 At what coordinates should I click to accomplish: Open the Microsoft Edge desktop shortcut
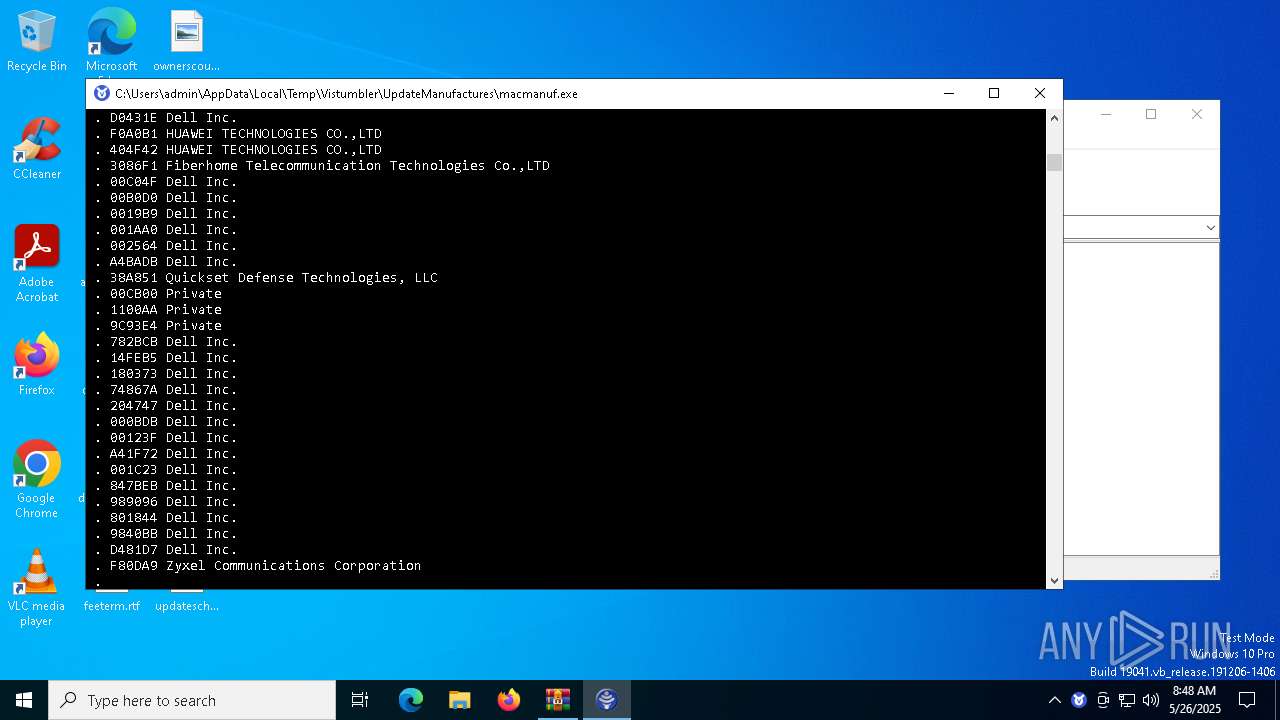tap(111, 40)
